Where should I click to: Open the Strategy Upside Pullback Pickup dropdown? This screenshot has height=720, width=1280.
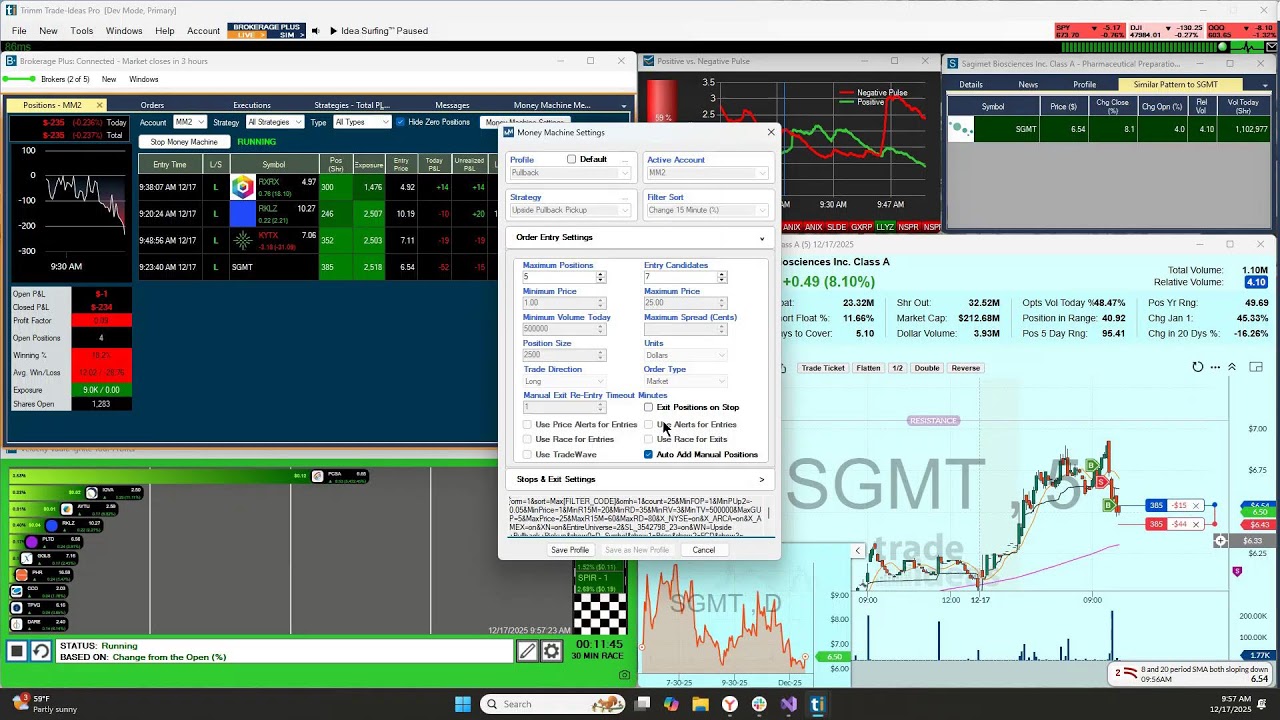(x=570, y=210)
